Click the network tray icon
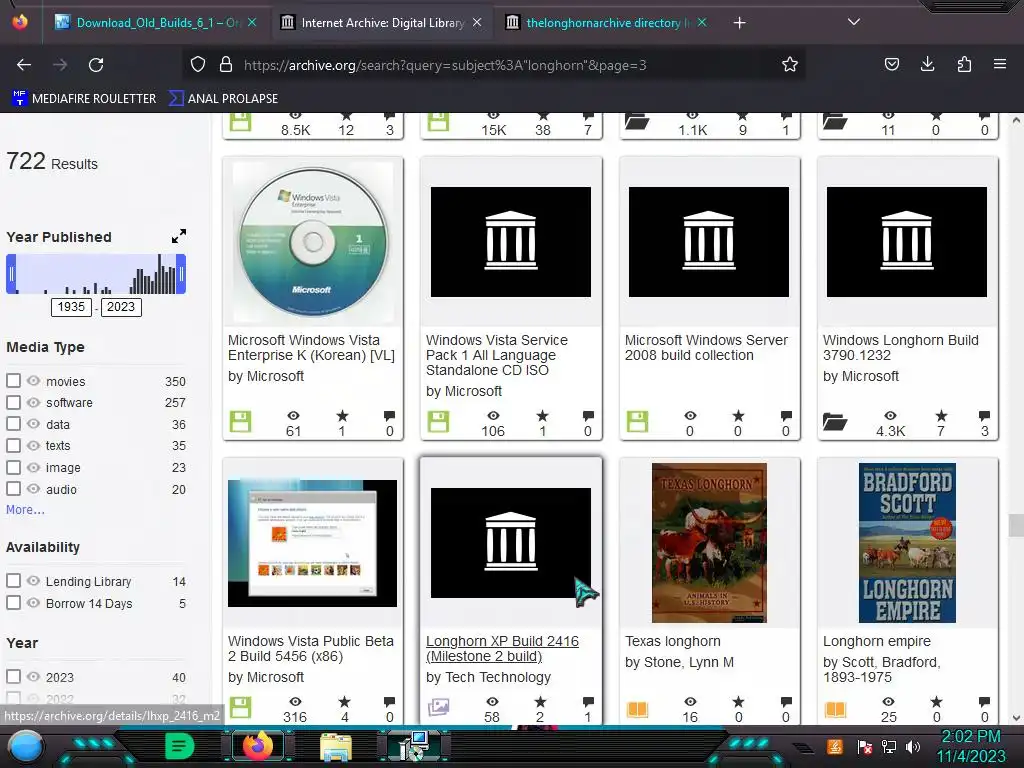This screenshot has height=768, width=1024. tap(889, 746)
